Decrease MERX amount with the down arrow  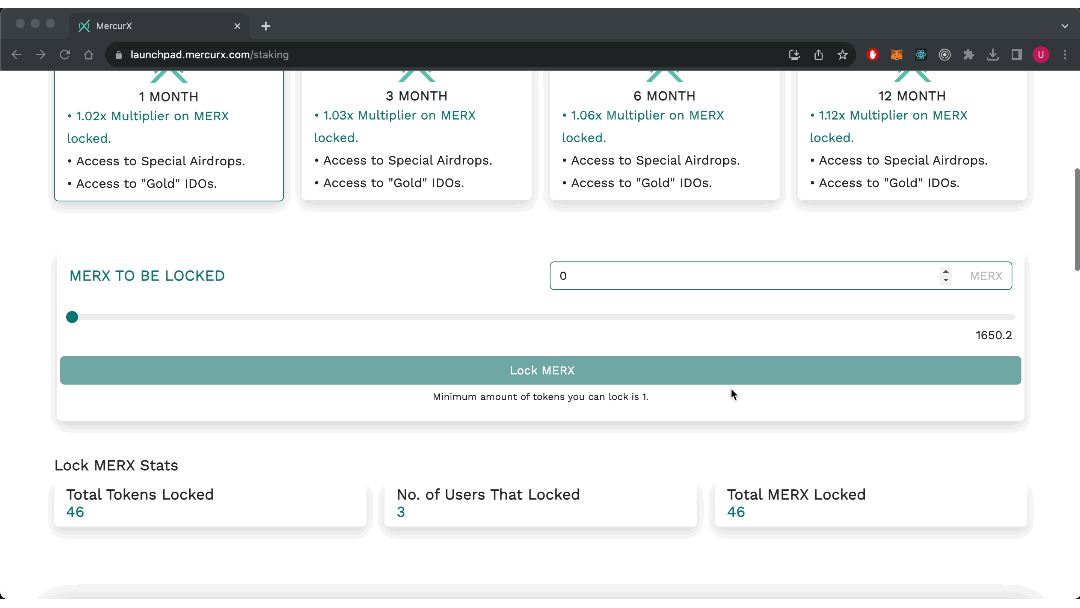946,280
